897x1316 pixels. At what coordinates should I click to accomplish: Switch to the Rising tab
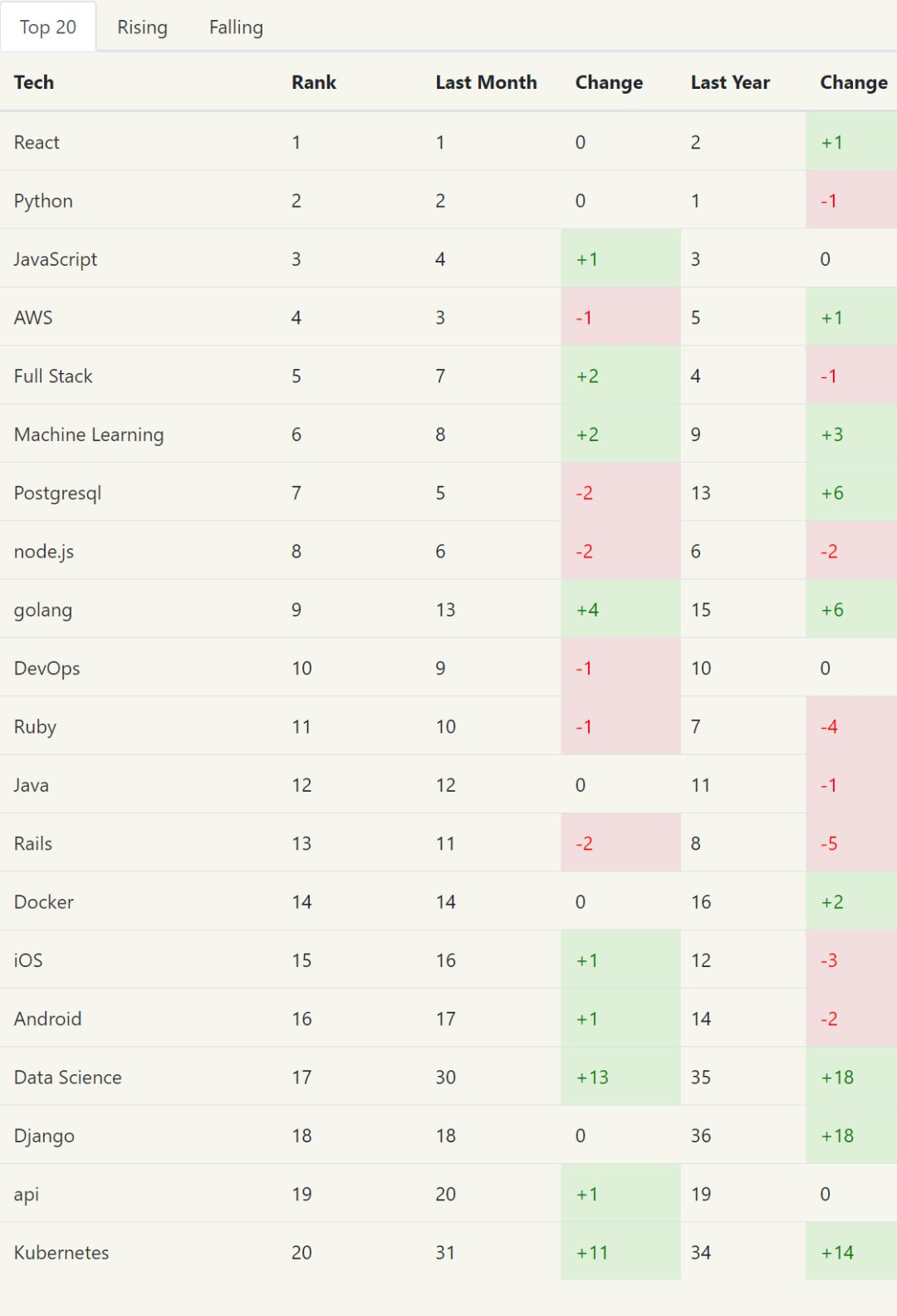click(142, 27)
